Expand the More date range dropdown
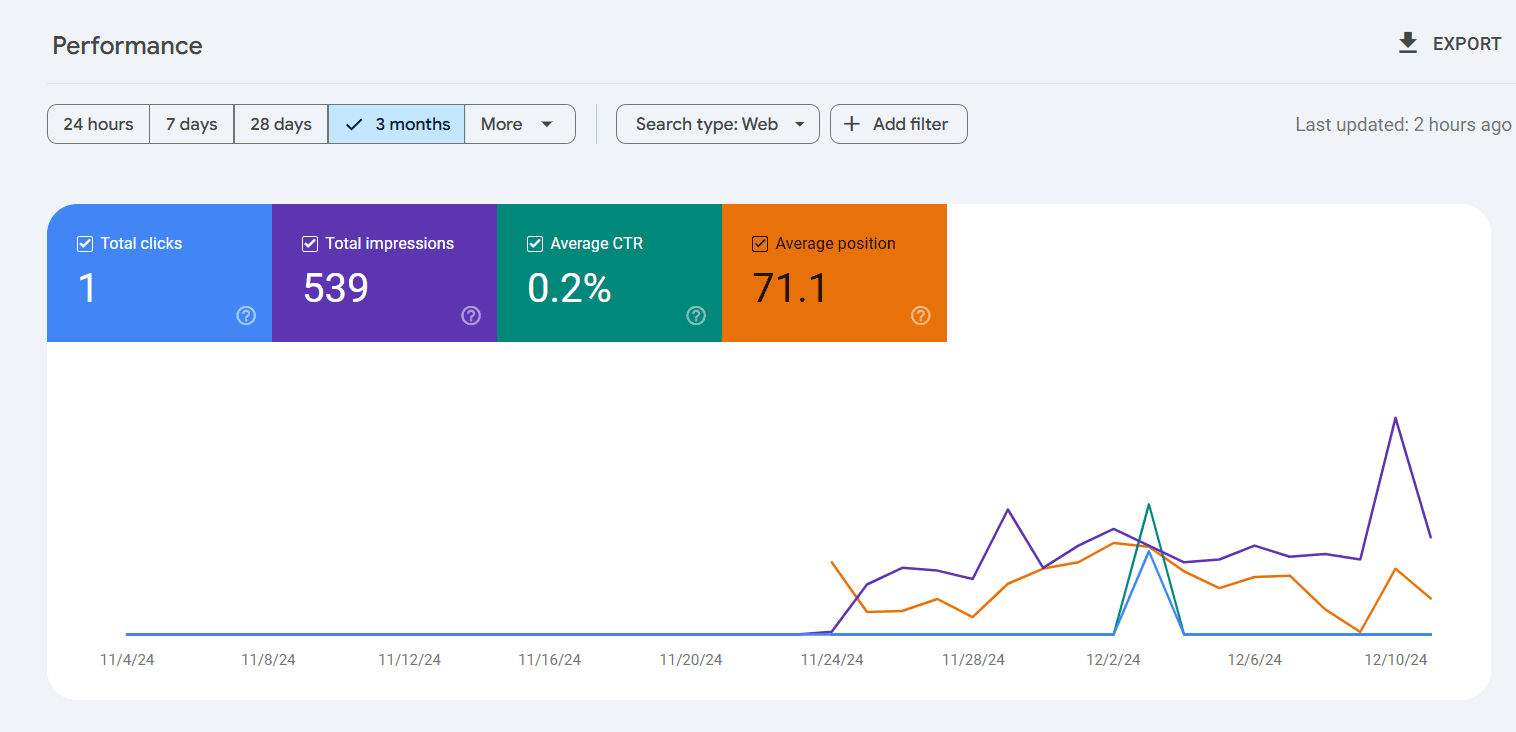Image resolution: width=1516 pixels, height=732 pixels. coord(517,124)
